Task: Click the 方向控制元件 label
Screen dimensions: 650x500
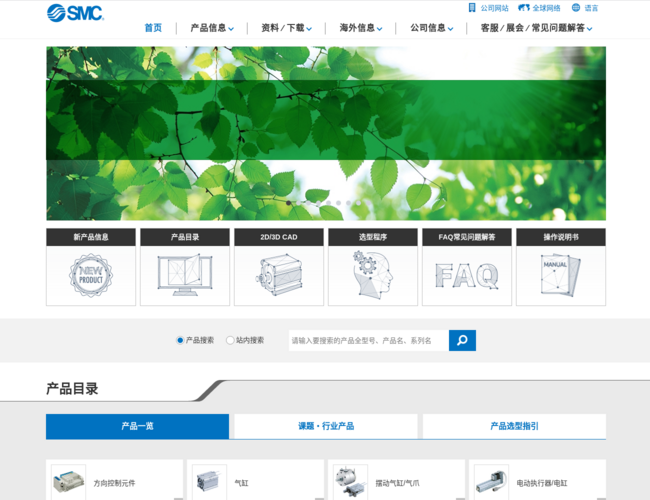Action: point(114,483)
